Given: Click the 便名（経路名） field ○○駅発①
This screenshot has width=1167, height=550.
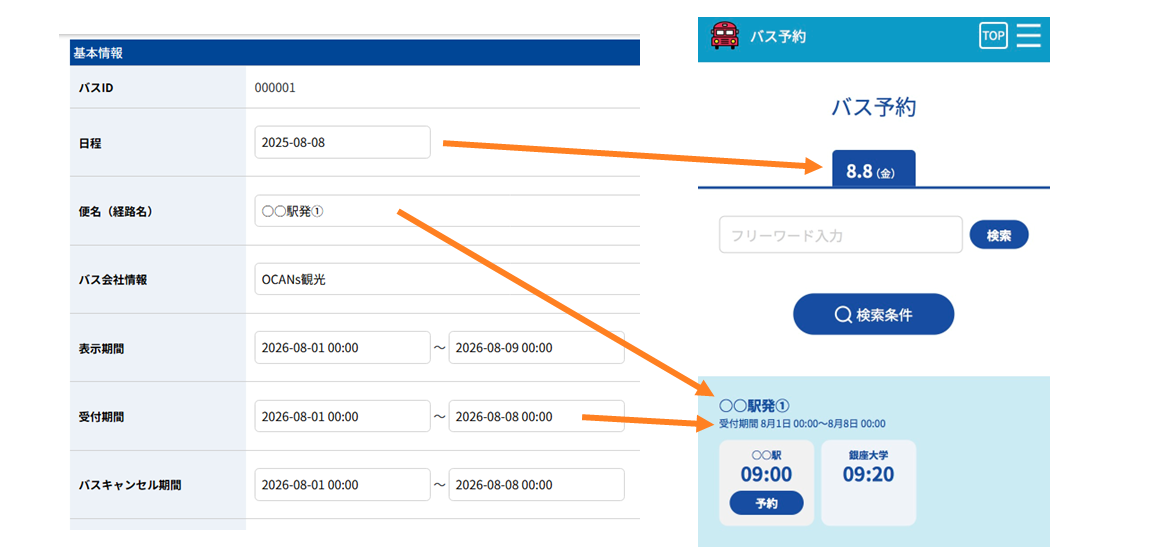Looking at the screenshot, I should pyautogui.click(x=447, y=211).
